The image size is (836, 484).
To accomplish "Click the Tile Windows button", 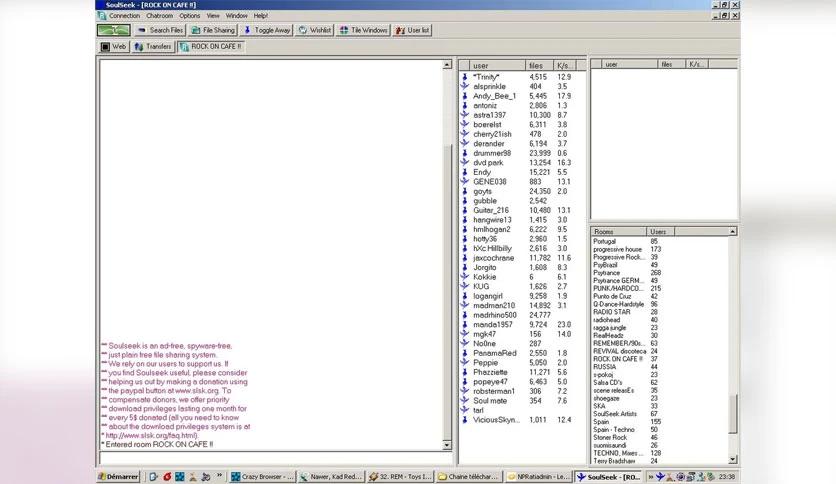I will (x=364, y=30).
